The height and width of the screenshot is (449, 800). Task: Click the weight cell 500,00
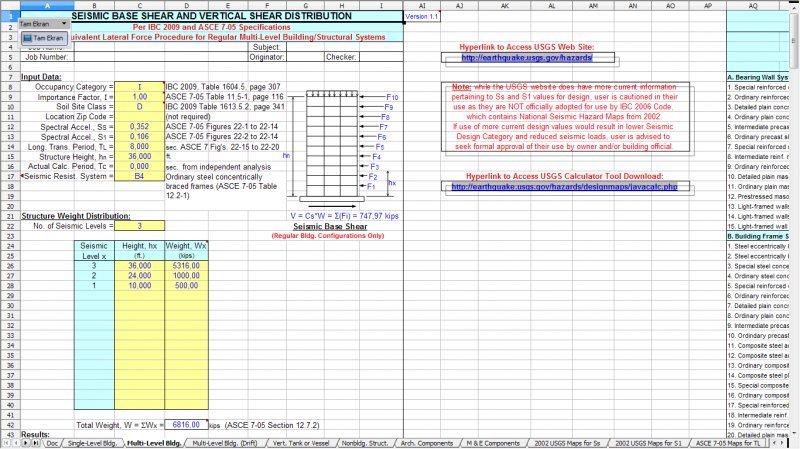tap(186, 286)
